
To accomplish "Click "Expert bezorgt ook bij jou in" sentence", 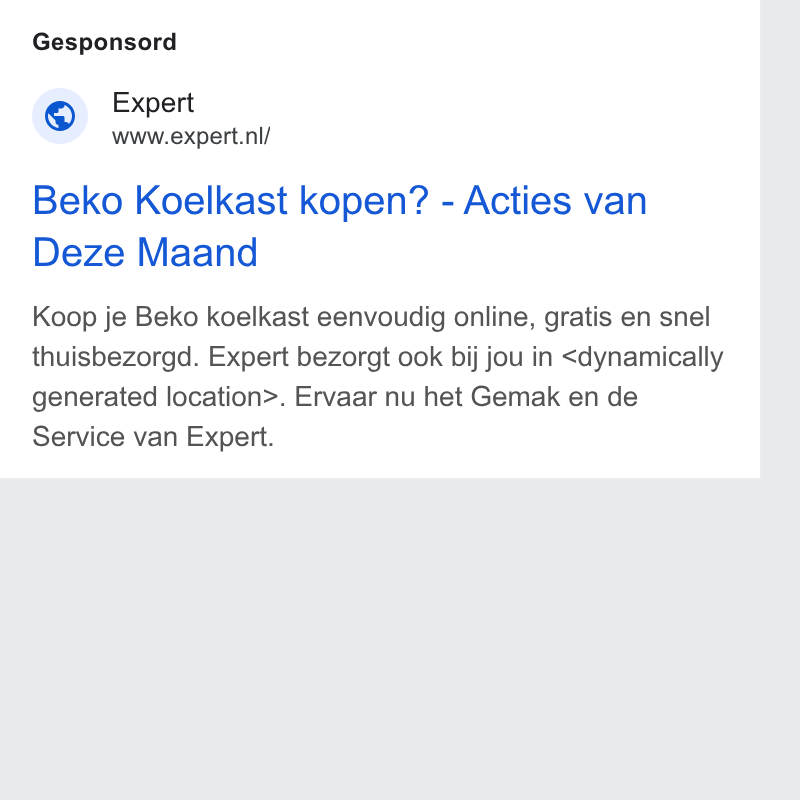I will pos(380,357).
